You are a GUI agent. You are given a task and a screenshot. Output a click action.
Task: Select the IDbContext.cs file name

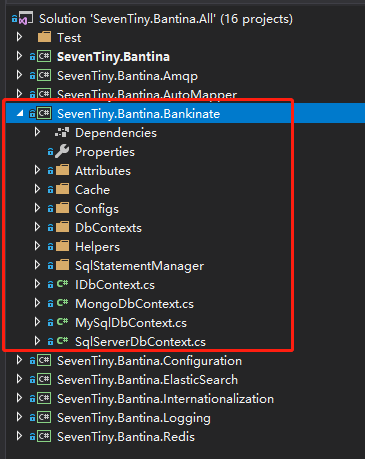(x=115, y=285)
